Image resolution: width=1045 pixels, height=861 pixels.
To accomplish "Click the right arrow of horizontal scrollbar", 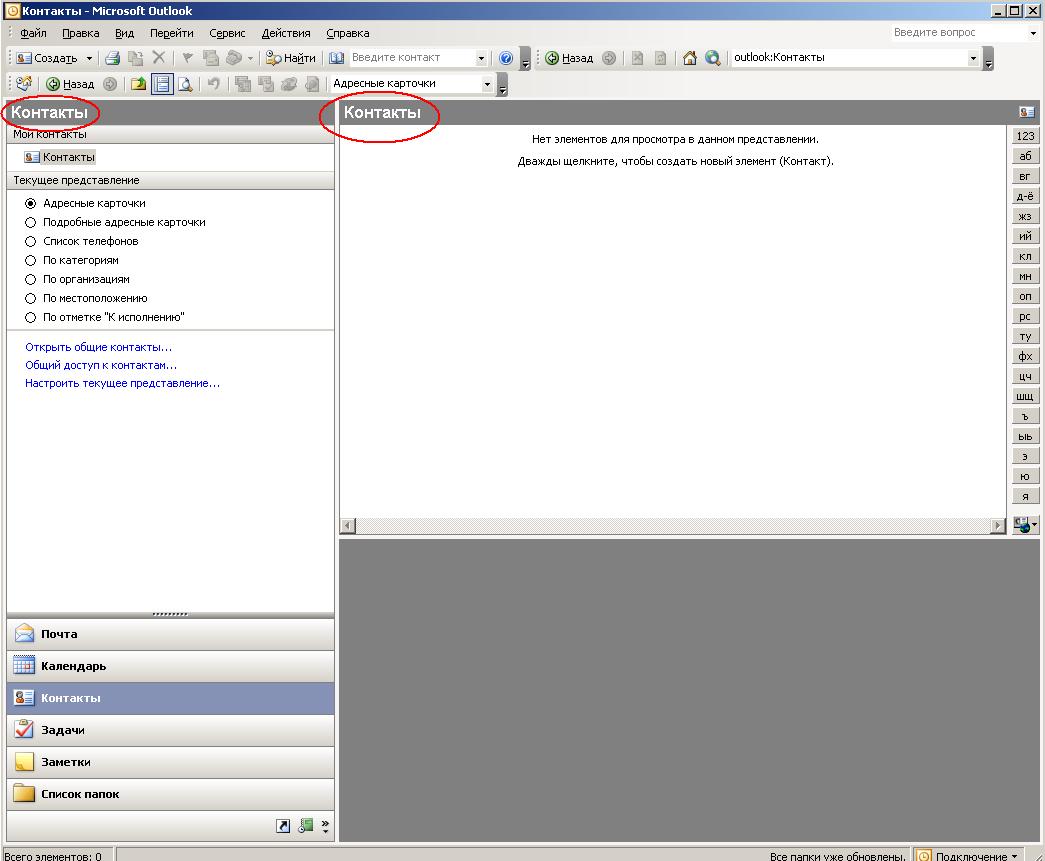I will (x=998, y=526).
